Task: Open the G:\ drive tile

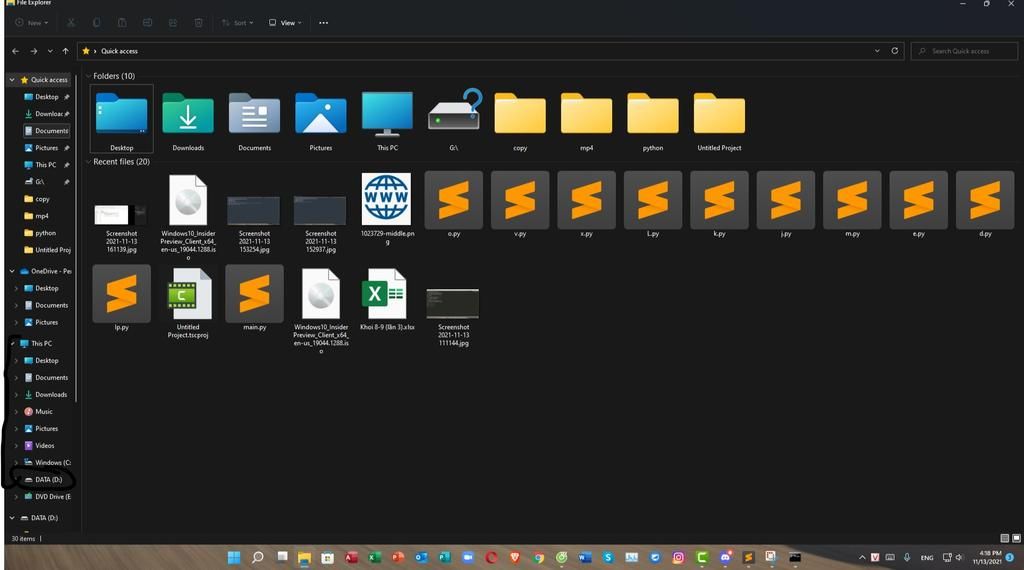Action: pos(454,121)
